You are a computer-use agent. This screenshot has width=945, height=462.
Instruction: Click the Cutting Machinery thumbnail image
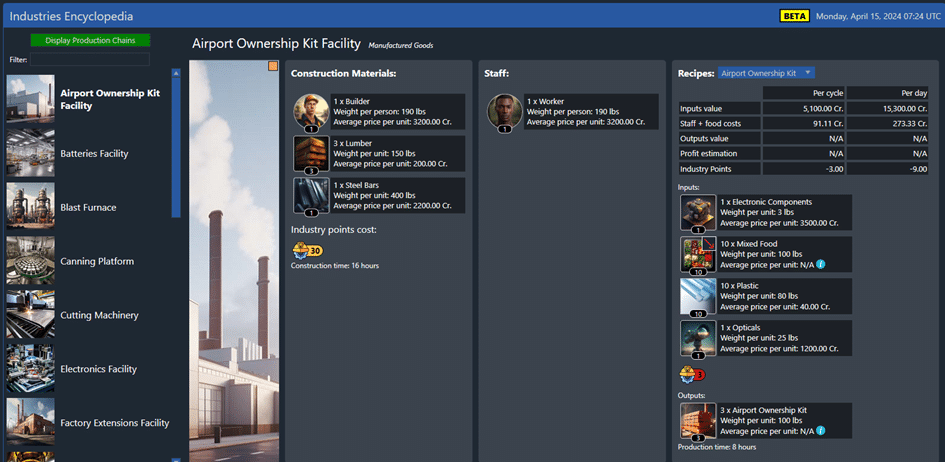coord(31,314)
